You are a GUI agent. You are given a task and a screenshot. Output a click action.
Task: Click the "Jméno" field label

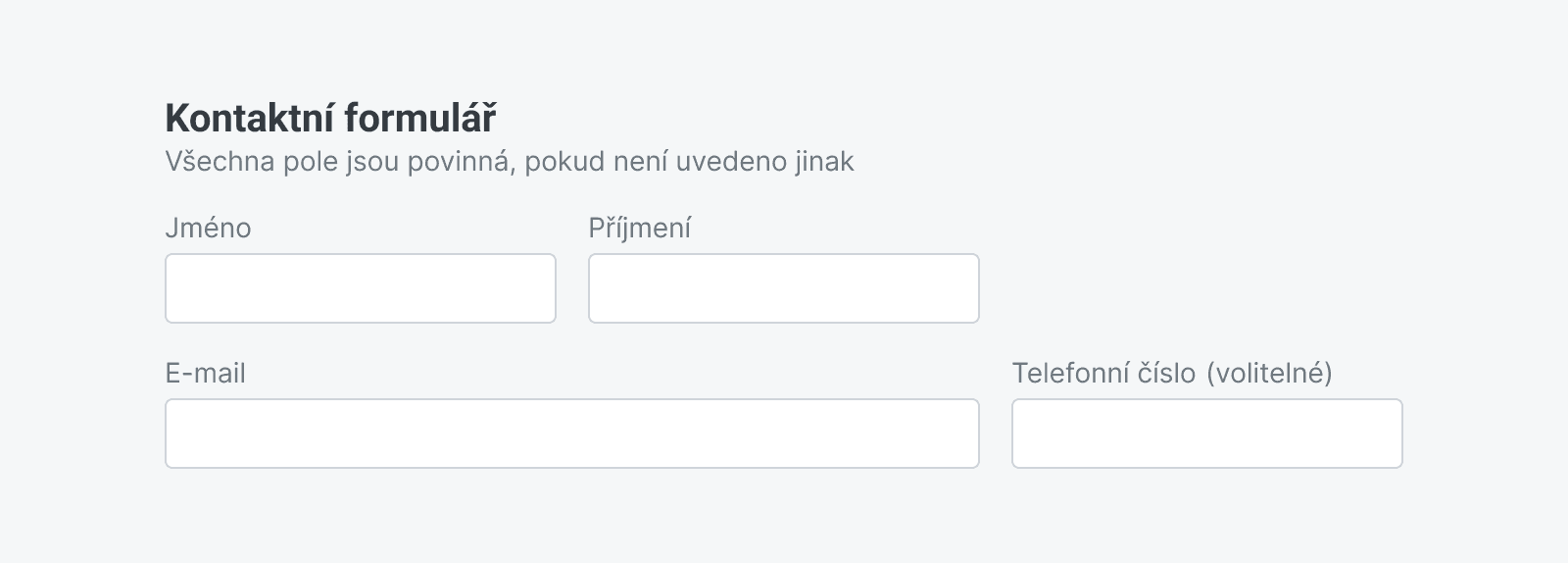208,229
